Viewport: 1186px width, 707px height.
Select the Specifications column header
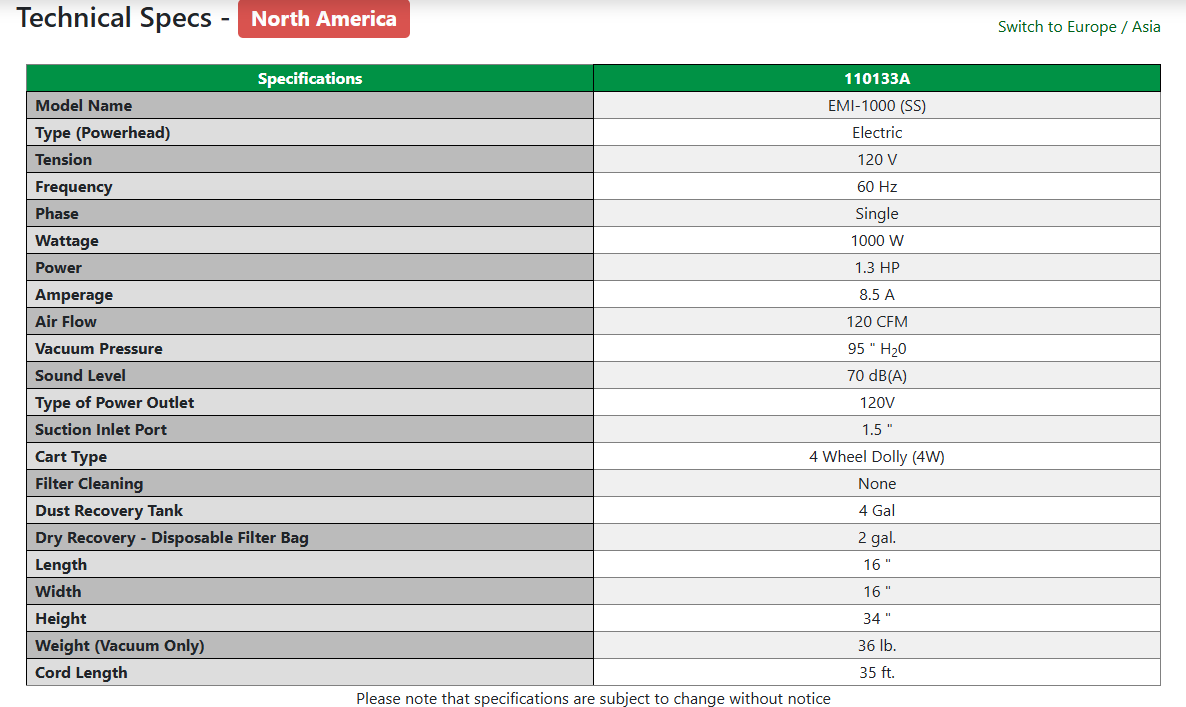pos(310,79)
